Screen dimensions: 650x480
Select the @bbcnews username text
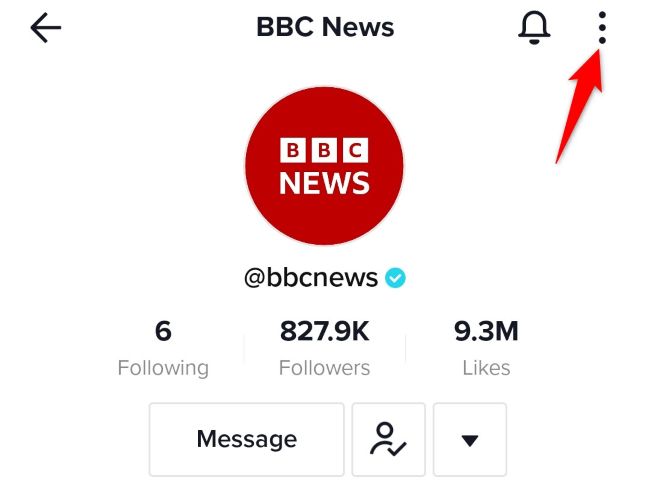(311, 277)
